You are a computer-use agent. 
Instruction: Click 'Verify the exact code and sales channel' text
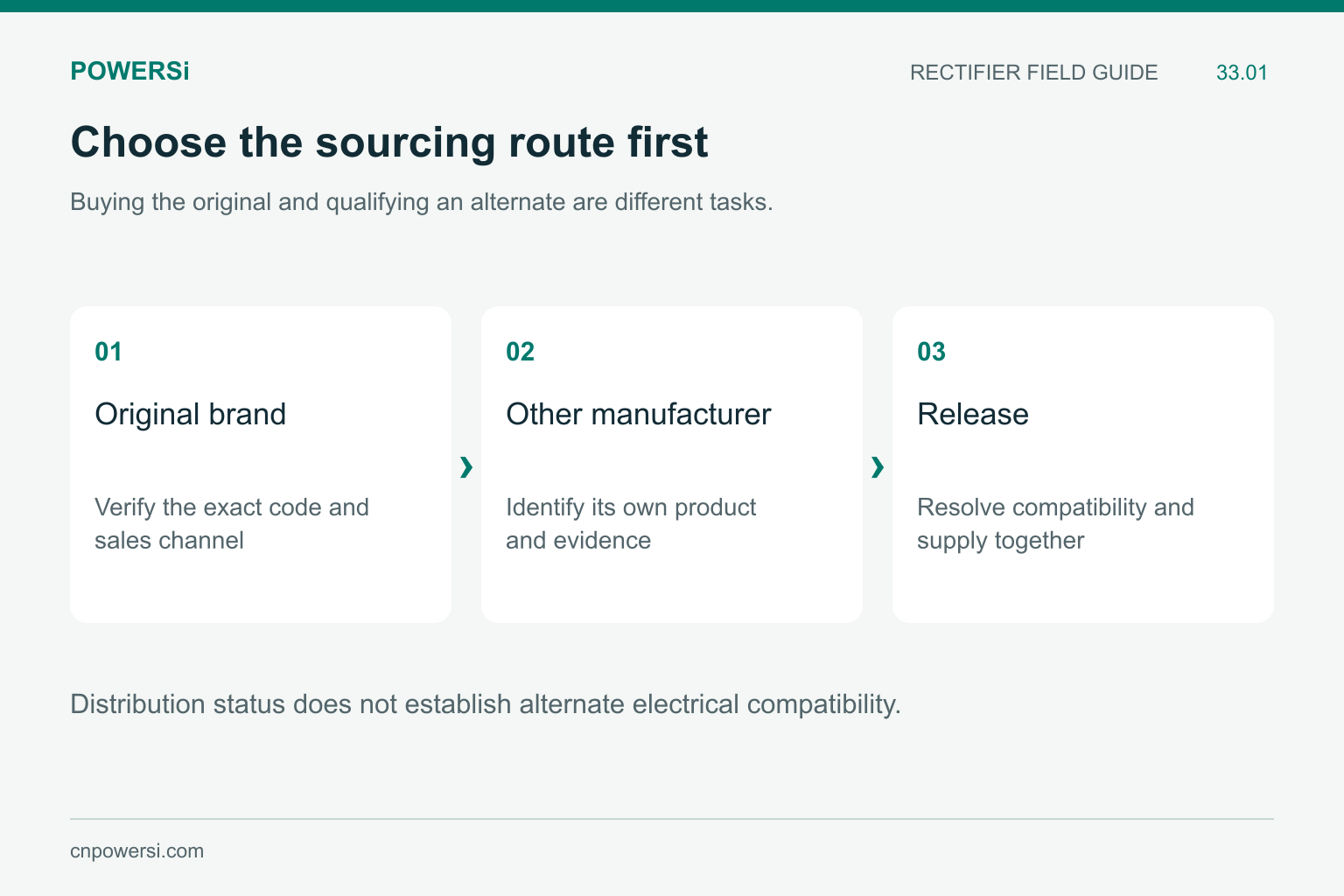click(232, 523)
